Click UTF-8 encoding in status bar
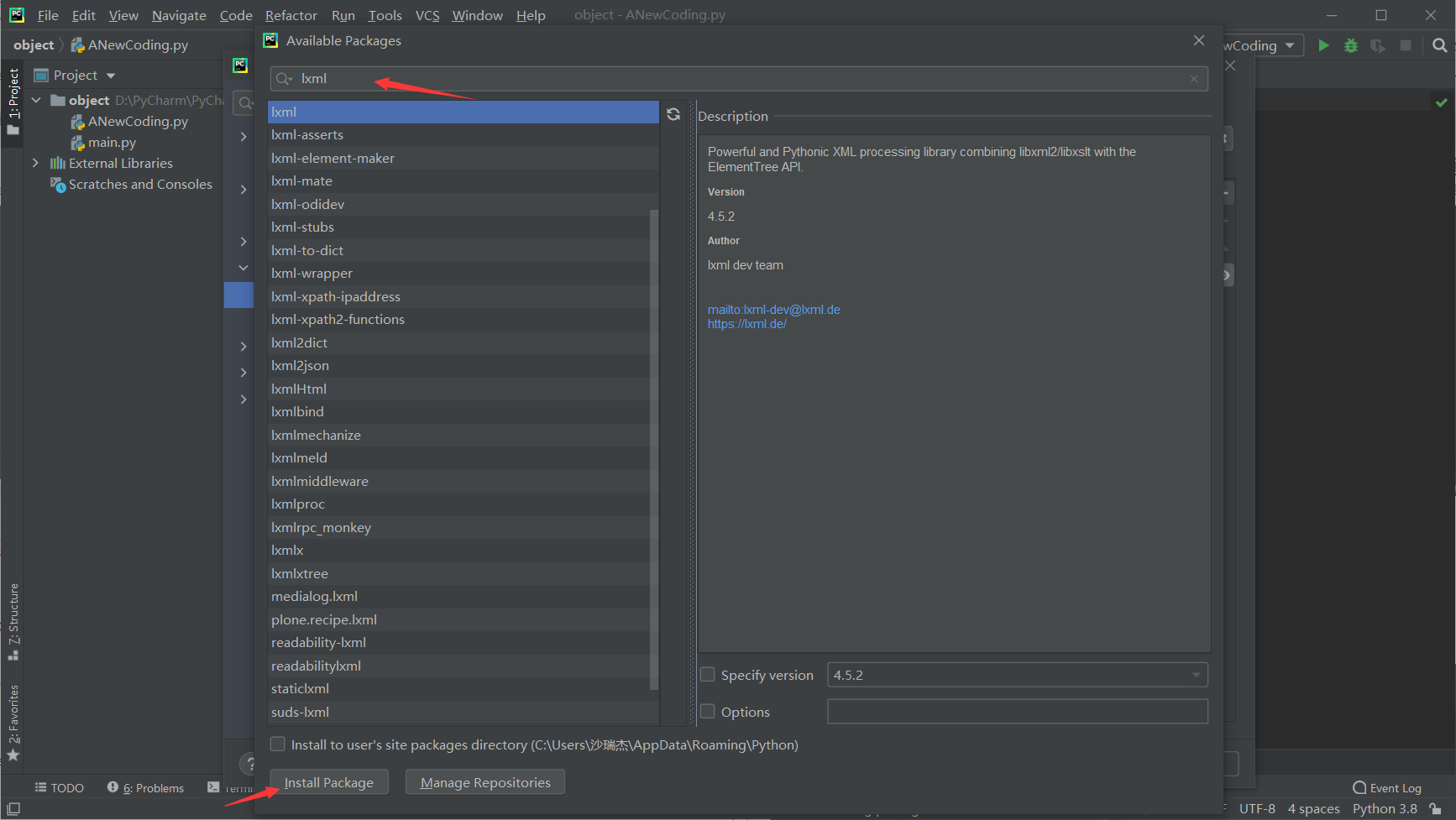The width and height of the screenshot is (1456, 820). [1257, 809]
